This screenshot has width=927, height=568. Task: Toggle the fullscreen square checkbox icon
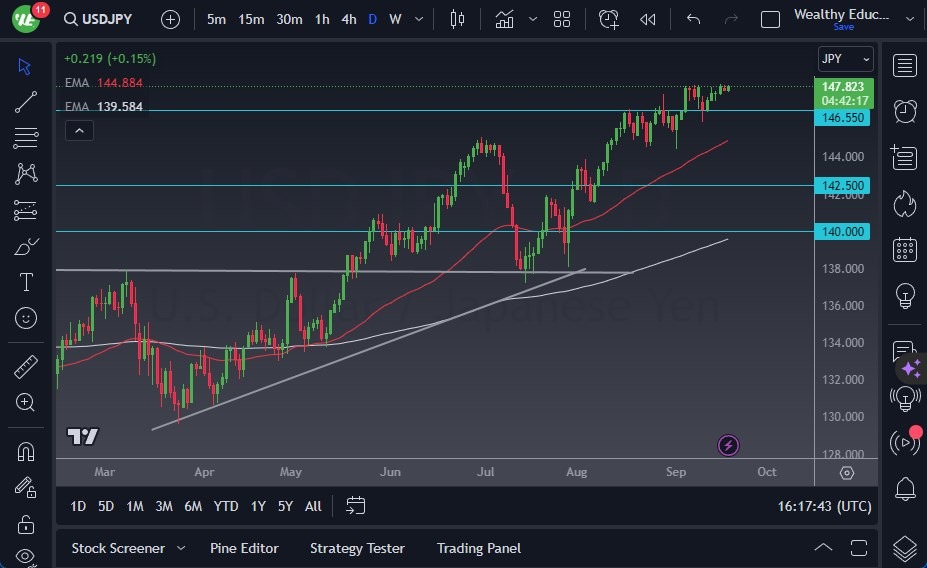point(770,19)
